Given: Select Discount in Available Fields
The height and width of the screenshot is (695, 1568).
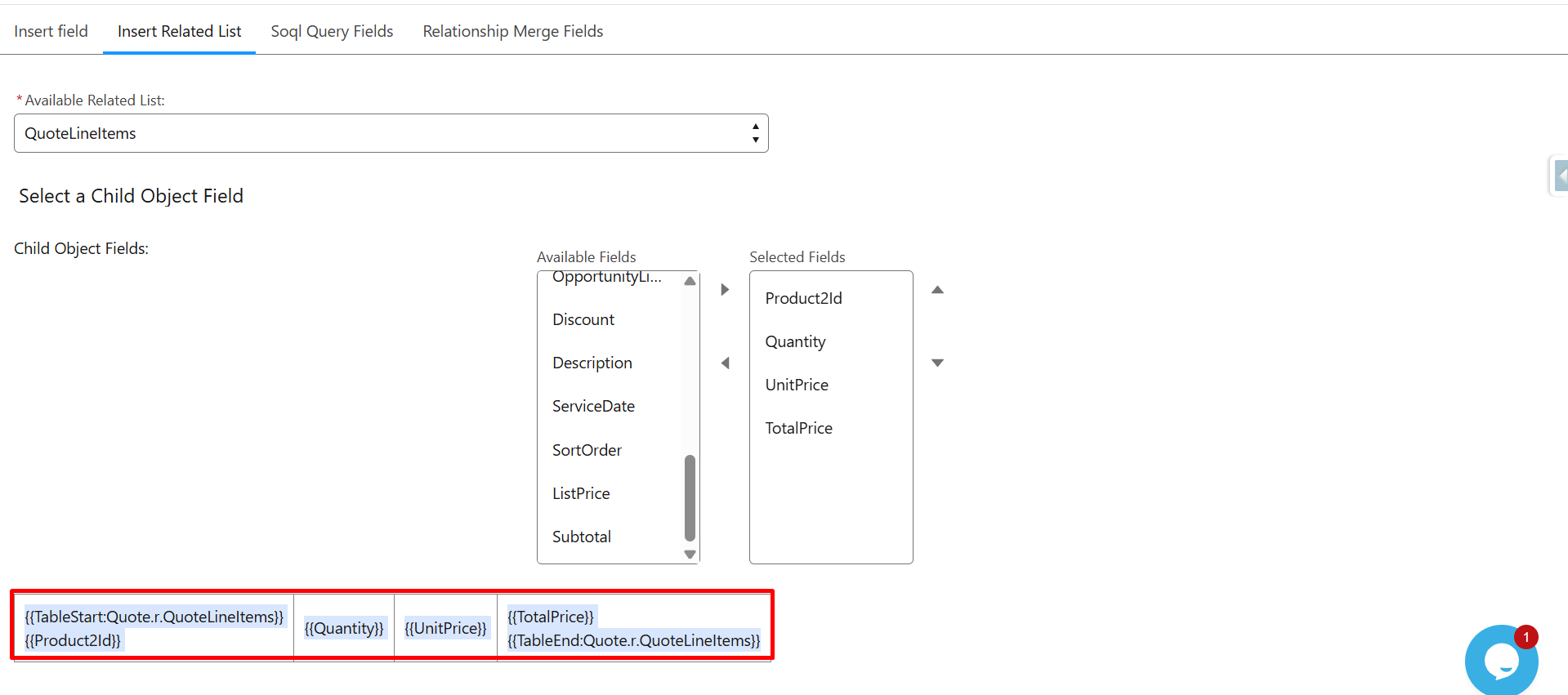Looking at the screenshot, I should coord(583,319).
